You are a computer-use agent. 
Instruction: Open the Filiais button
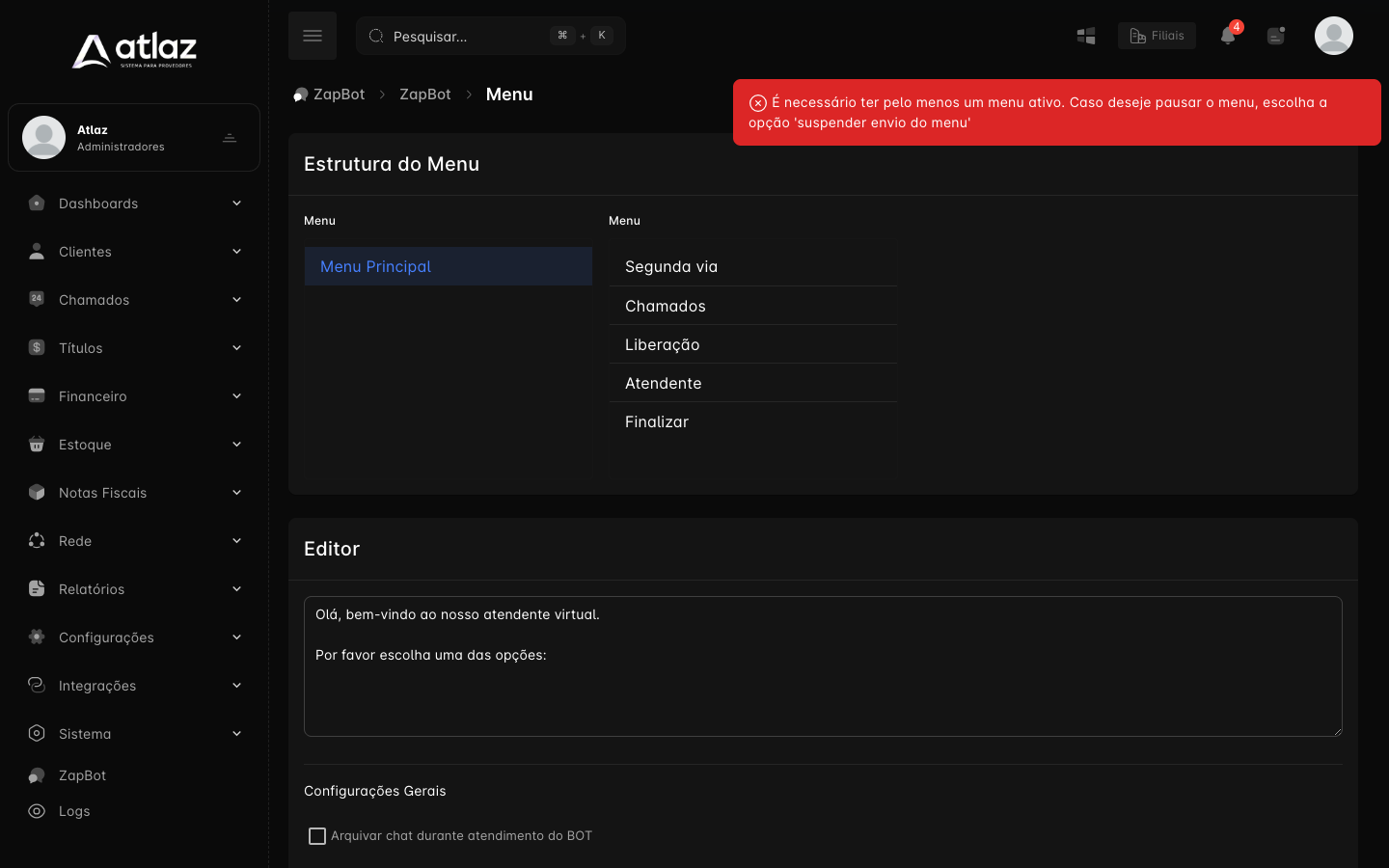tap(1157, 36)
